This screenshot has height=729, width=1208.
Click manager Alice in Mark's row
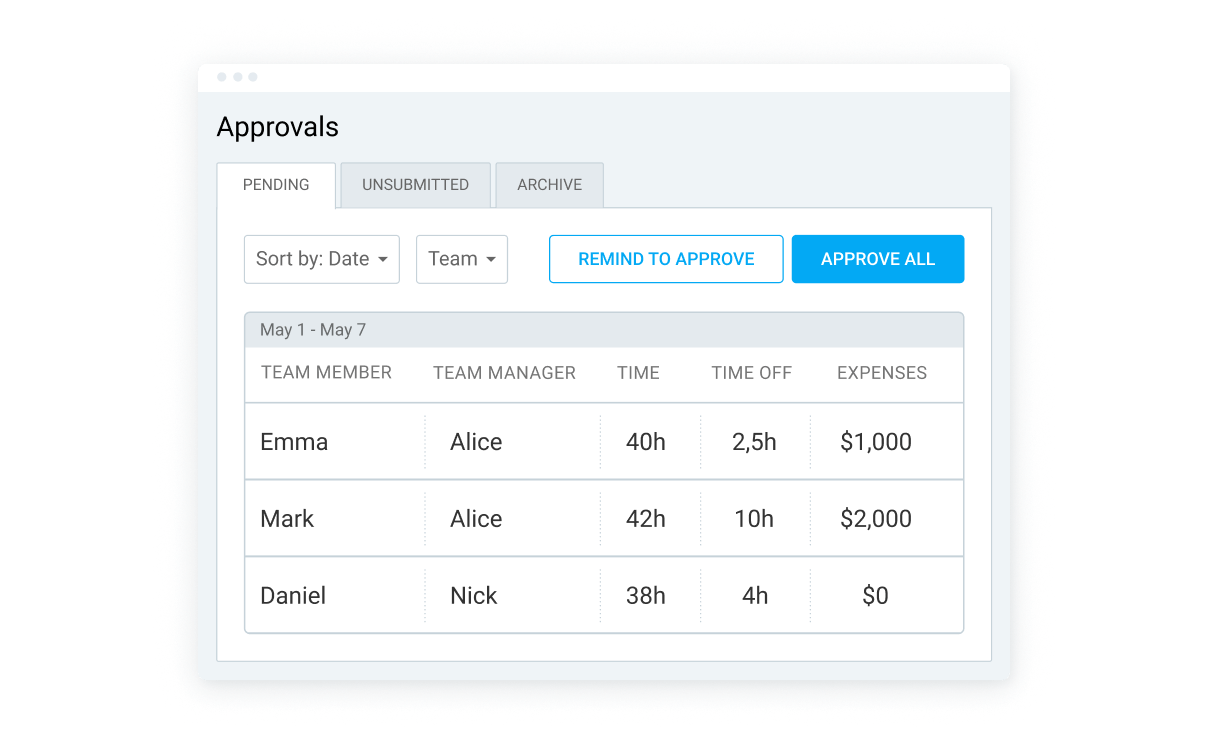click(x=476, y=519)
